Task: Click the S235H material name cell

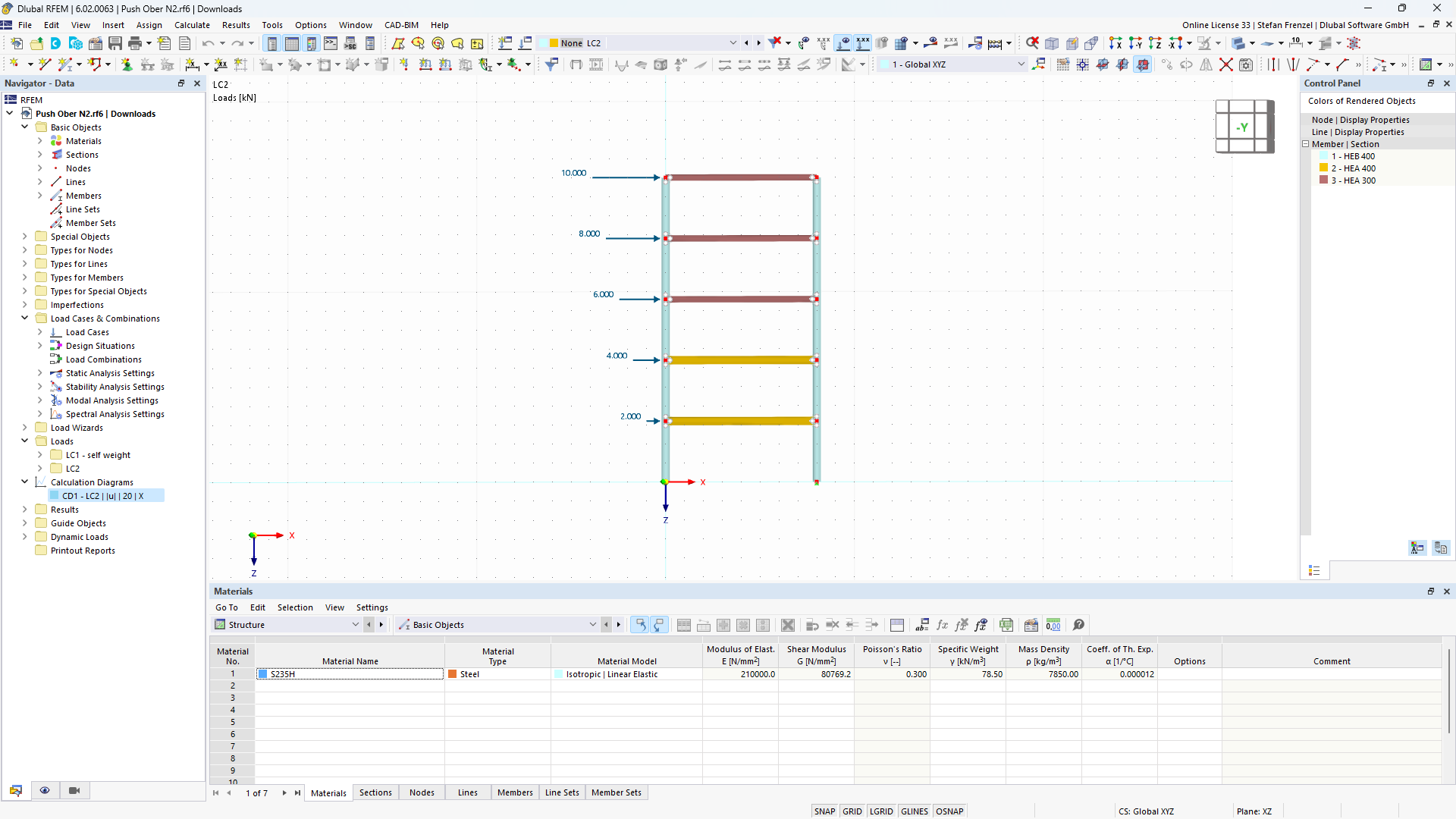Action: 350,674
